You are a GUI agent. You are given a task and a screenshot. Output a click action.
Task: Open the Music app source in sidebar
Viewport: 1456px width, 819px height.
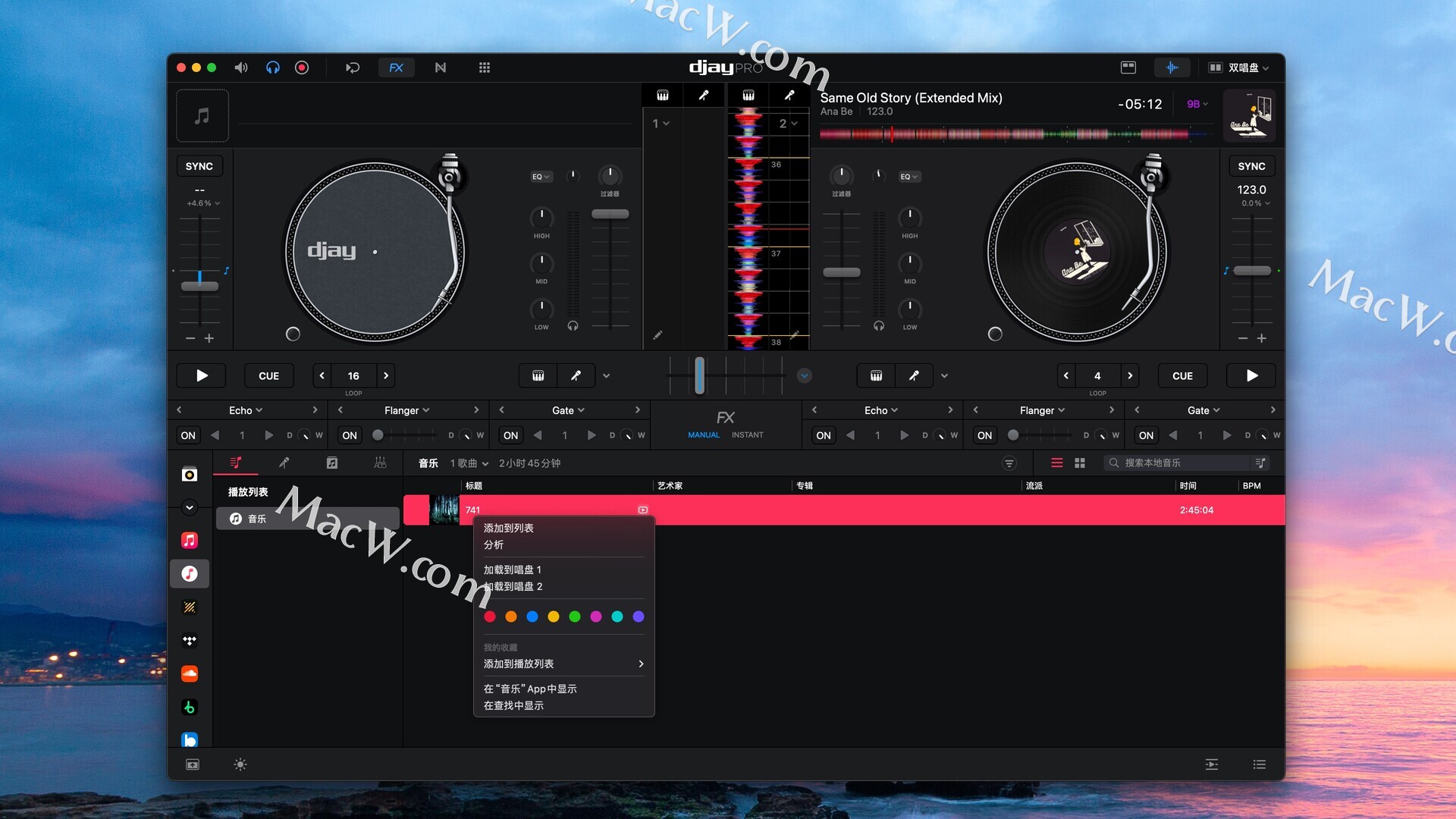(190, 540)
